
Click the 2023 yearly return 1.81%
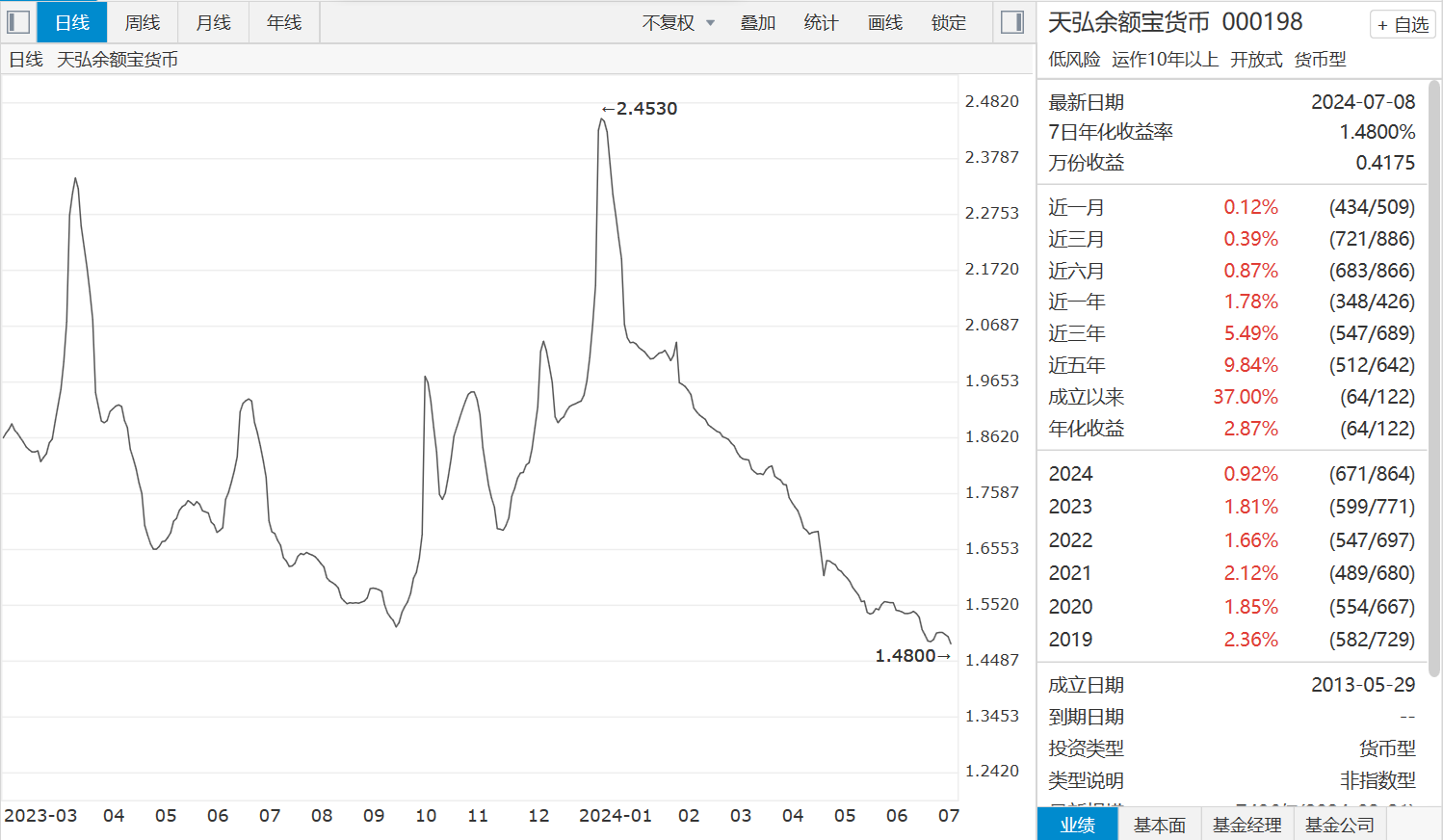coord(1250,507)
